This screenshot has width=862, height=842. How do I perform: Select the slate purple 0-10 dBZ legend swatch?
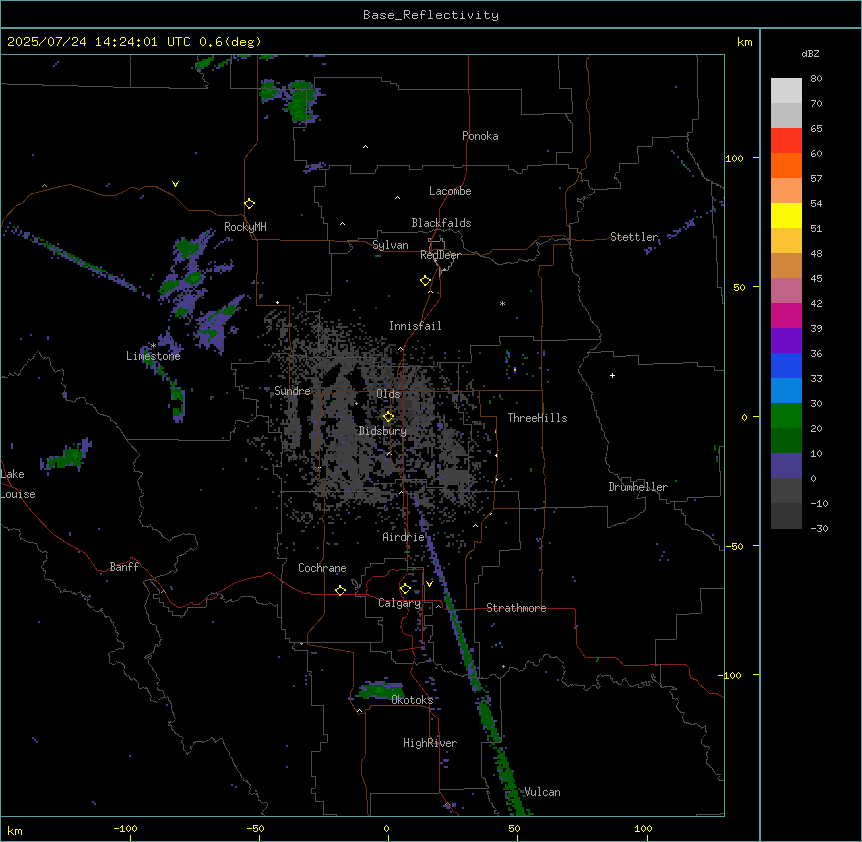coord(786,466)
